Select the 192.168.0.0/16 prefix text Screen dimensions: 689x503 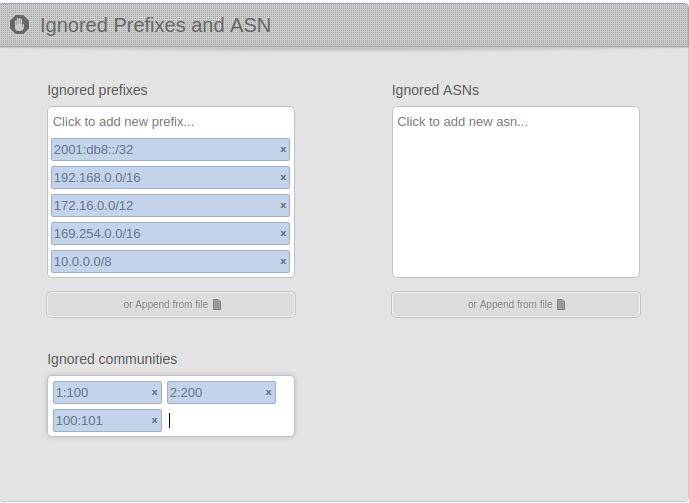(x=97, y=177)
